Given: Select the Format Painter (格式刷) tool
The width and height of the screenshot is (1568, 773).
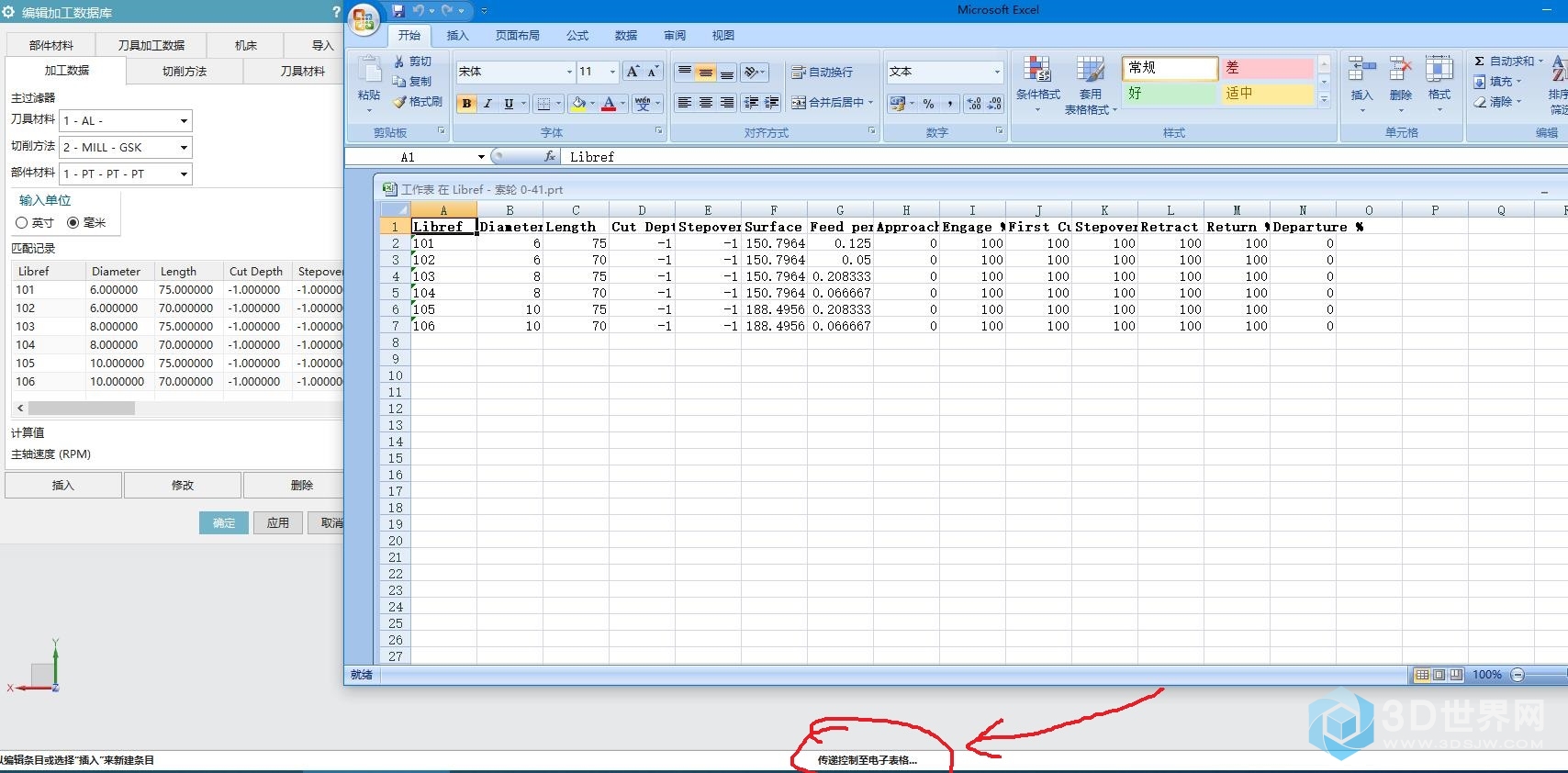Looking at the screenshot, I should point(418,102).
